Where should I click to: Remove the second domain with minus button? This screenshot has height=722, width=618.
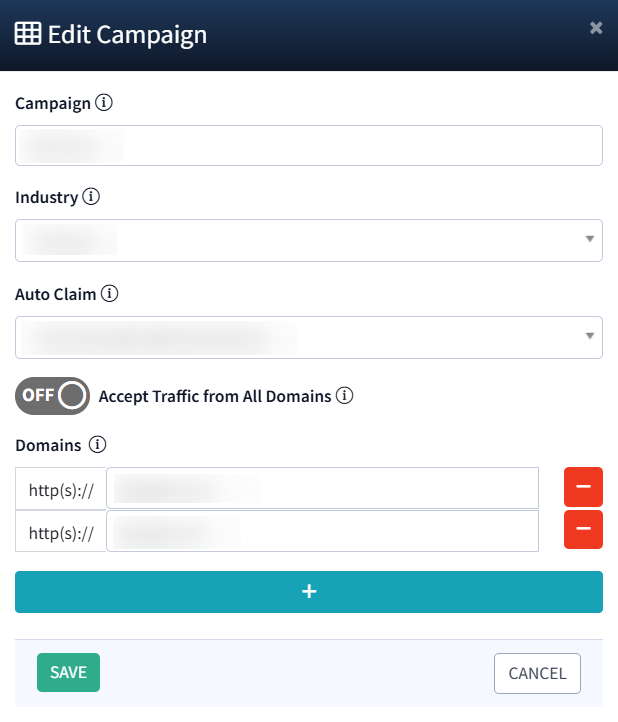[x=583, y=530]
